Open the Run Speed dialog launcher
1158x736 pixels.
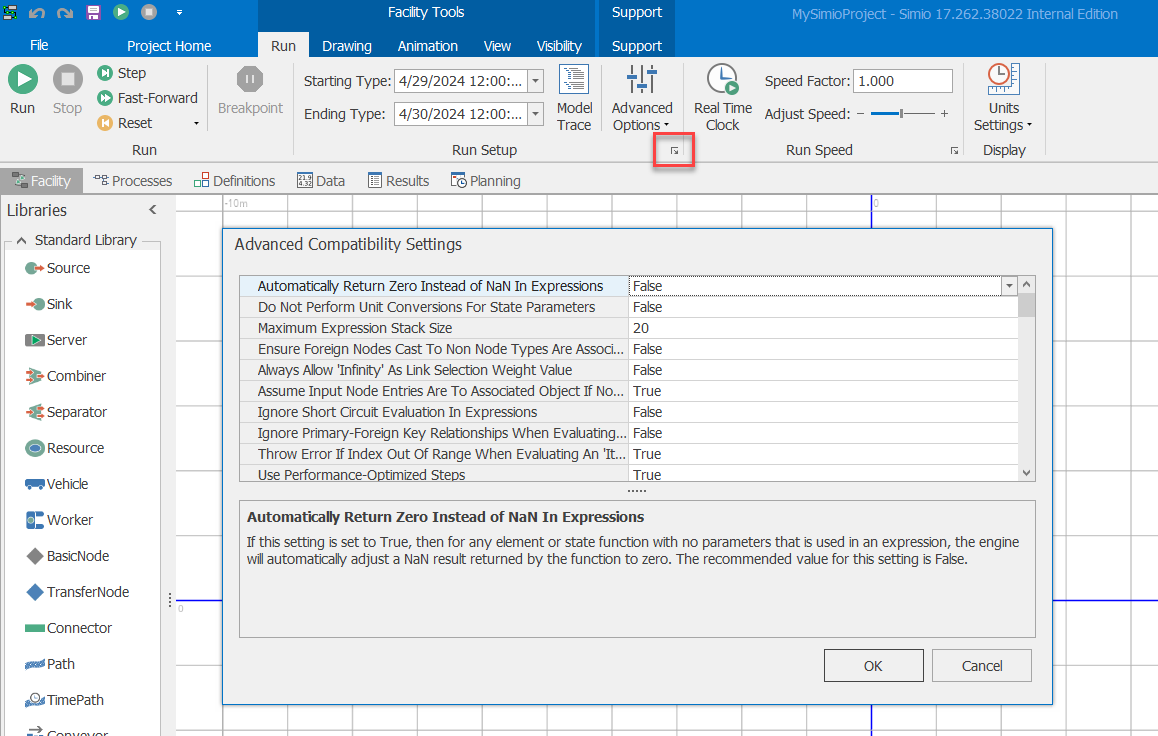click(954, 151)
